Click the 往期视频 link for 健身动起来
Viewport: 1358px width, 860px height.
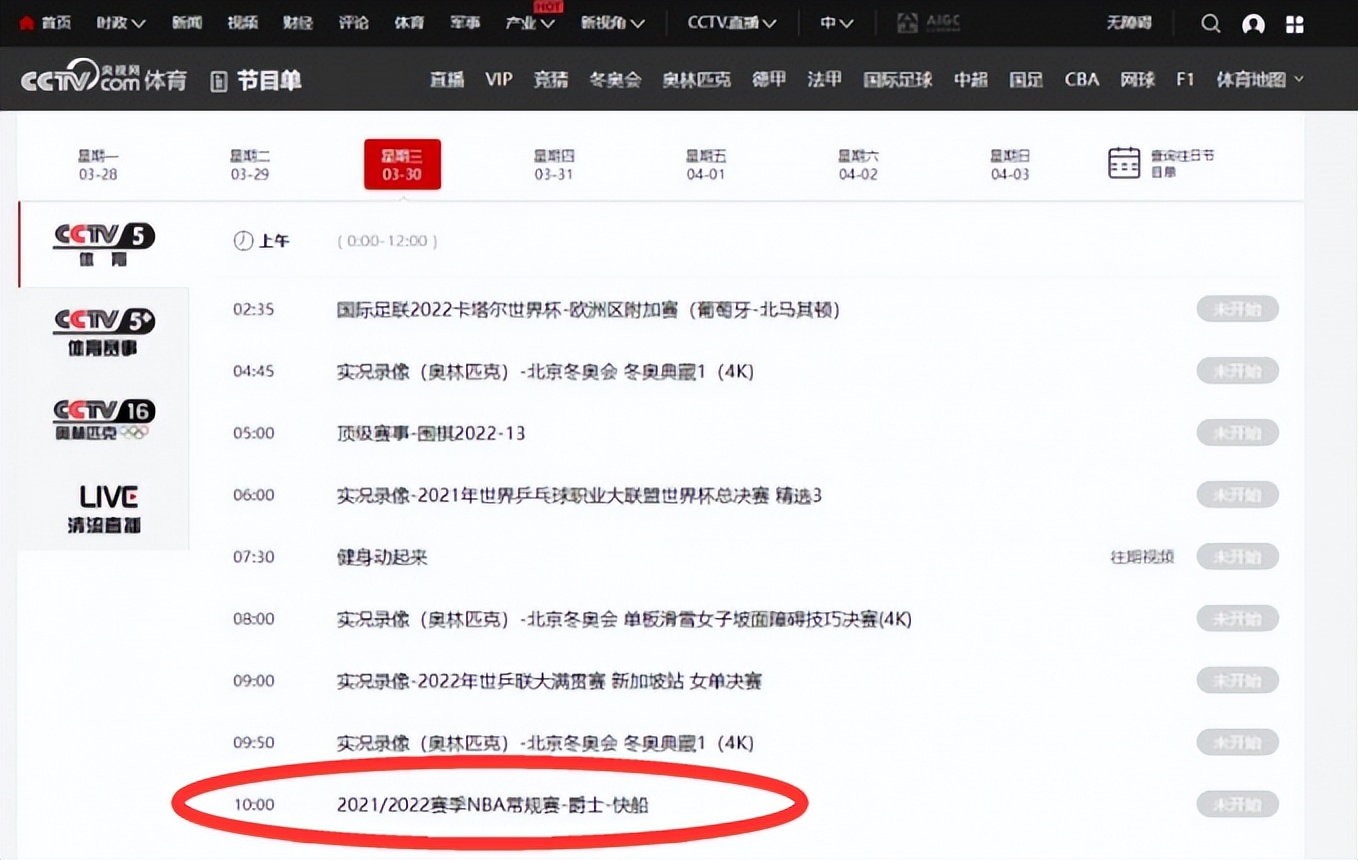(1141, 557)
